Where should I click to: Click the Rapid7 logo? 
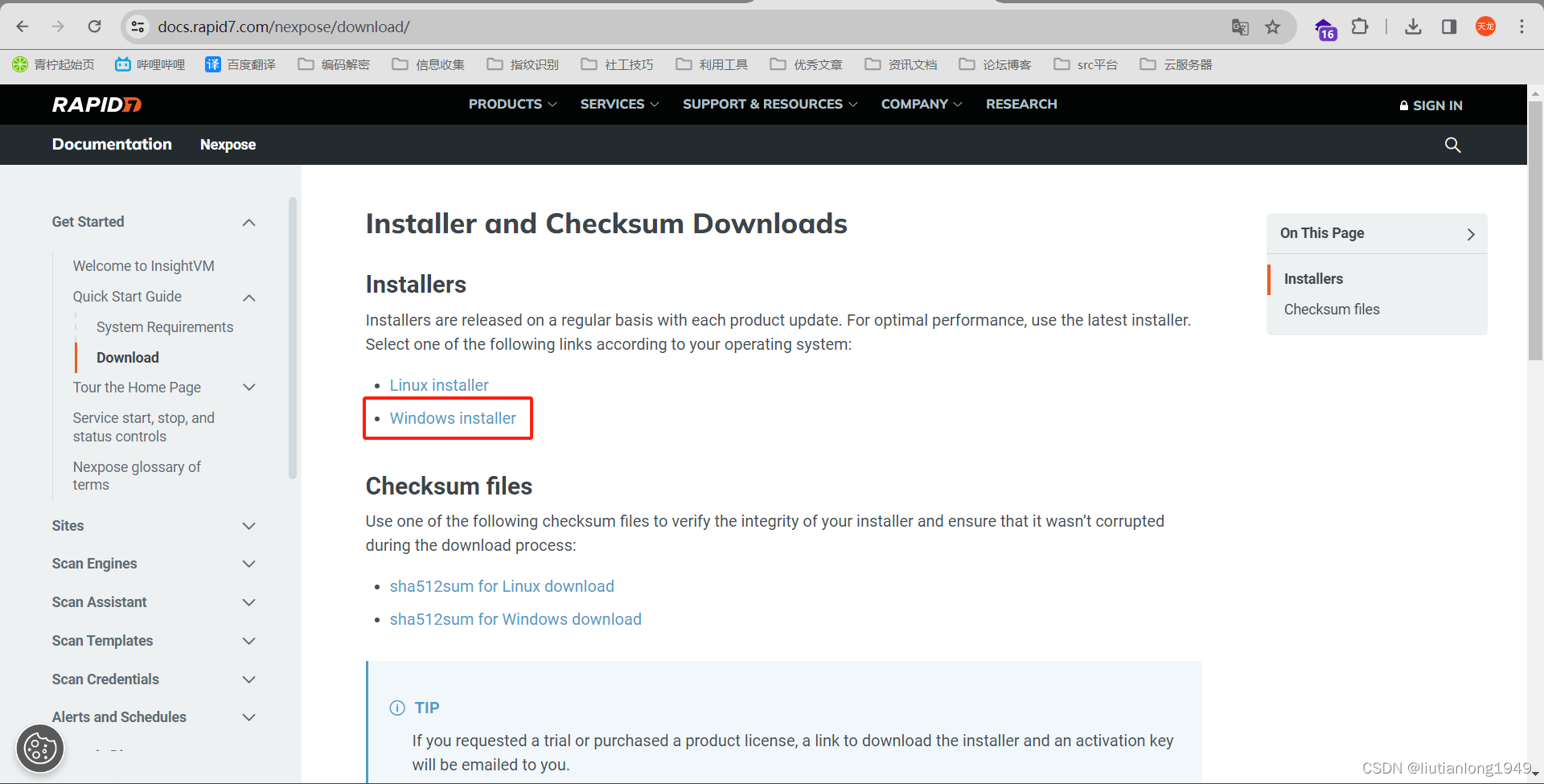(x=96, y=105)
